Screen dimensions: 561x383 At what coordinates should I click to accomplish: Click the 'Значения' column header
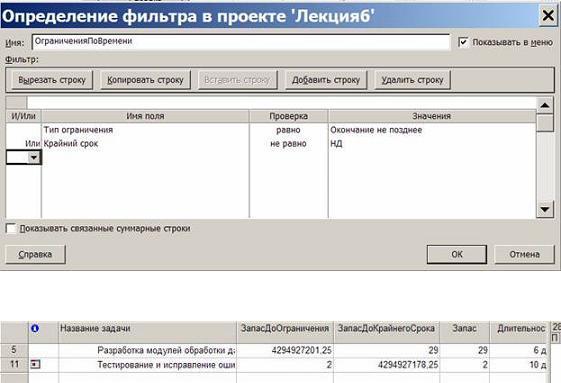pyautogui.click(x=432, y=116)
